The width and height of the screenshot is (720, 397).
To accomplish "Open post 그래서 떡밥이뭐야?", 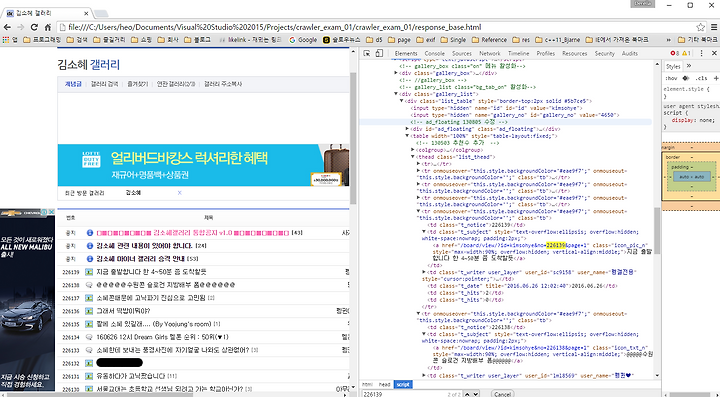I will click(x=124, y=311).
